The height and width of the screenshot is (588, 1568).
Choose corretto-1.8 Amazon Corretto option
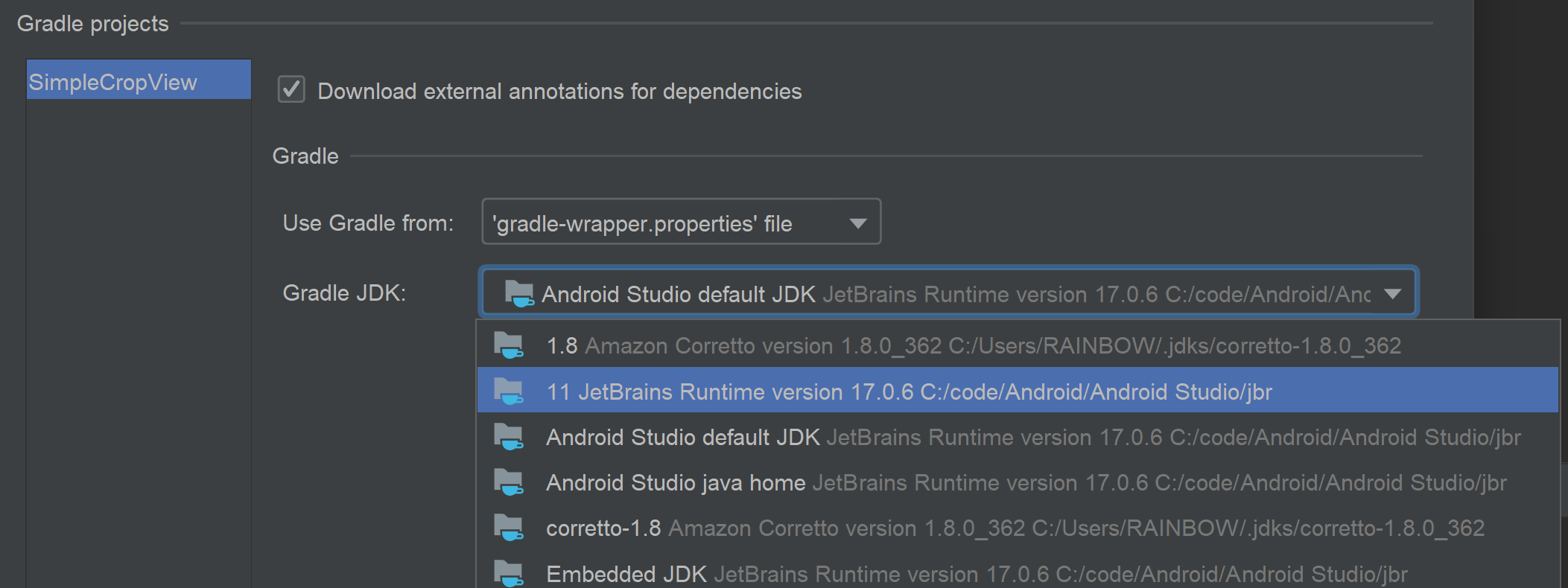tap(1018, 528)
